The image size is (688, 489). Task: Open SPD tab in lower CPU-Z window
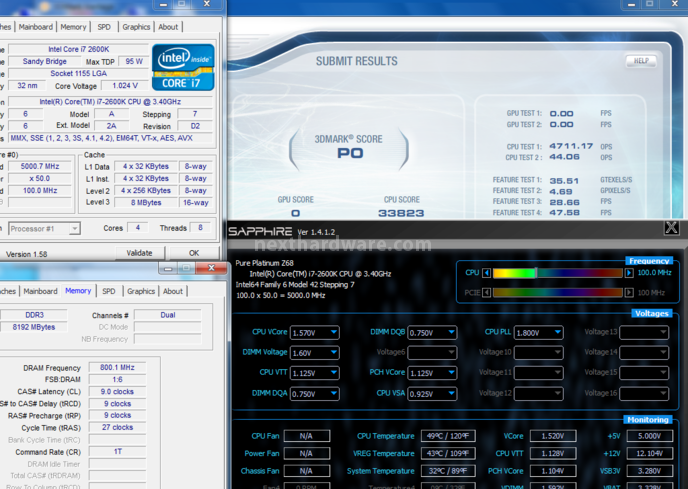[x=109, y=291]
